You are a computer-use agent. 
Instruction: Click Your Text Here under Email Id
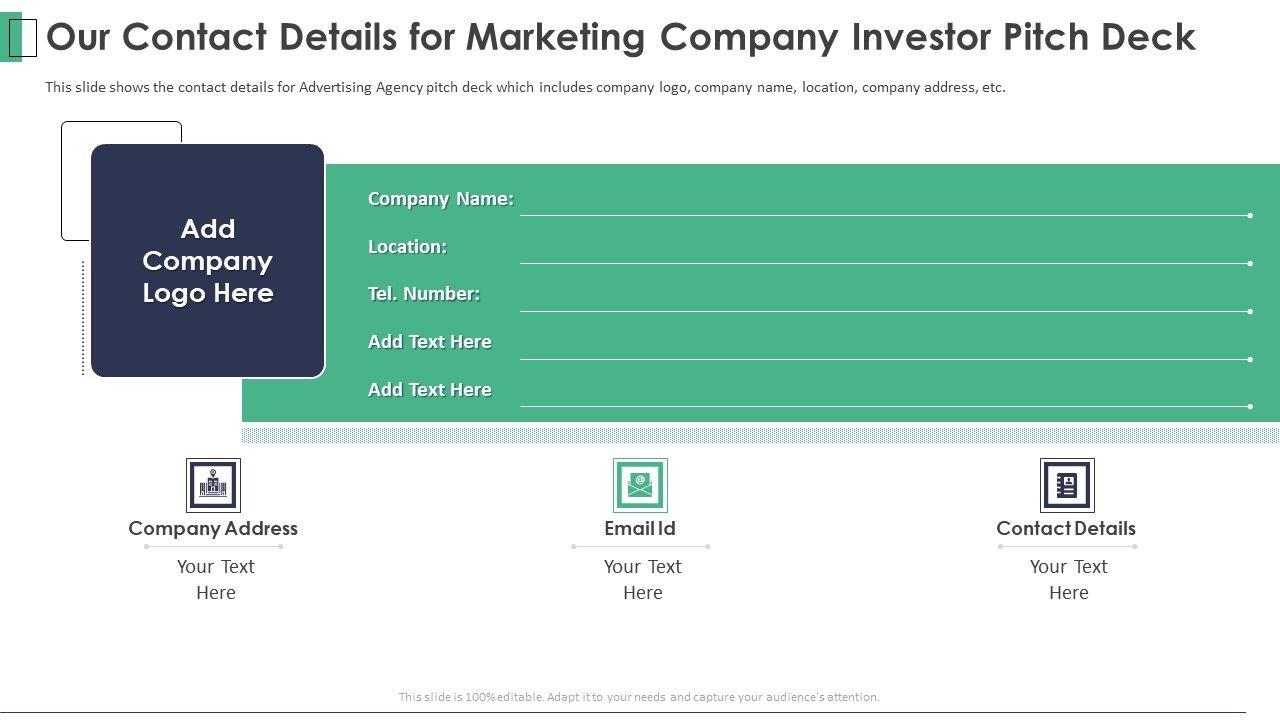(x=642, y=579)
